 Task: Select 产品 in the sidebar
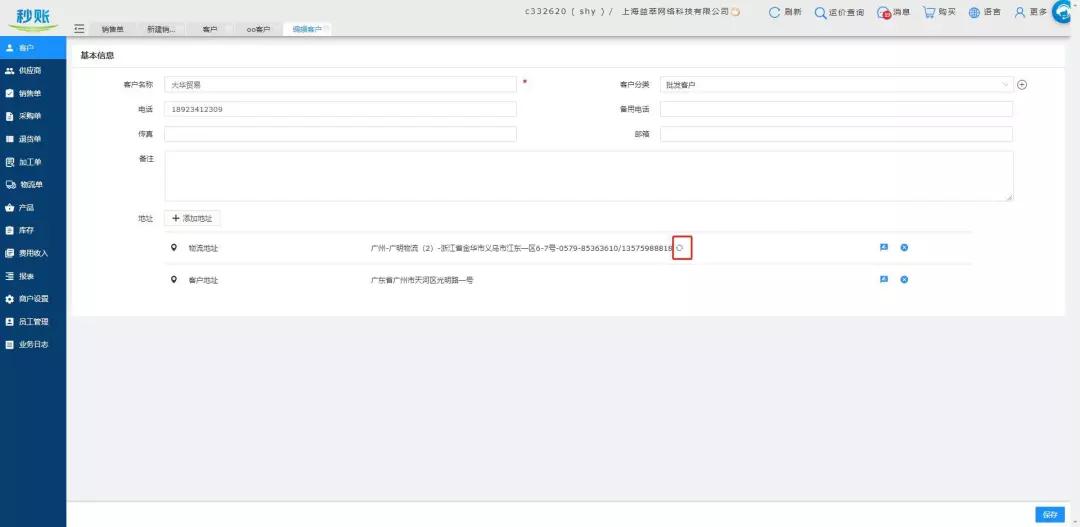[x=33, y=207]
